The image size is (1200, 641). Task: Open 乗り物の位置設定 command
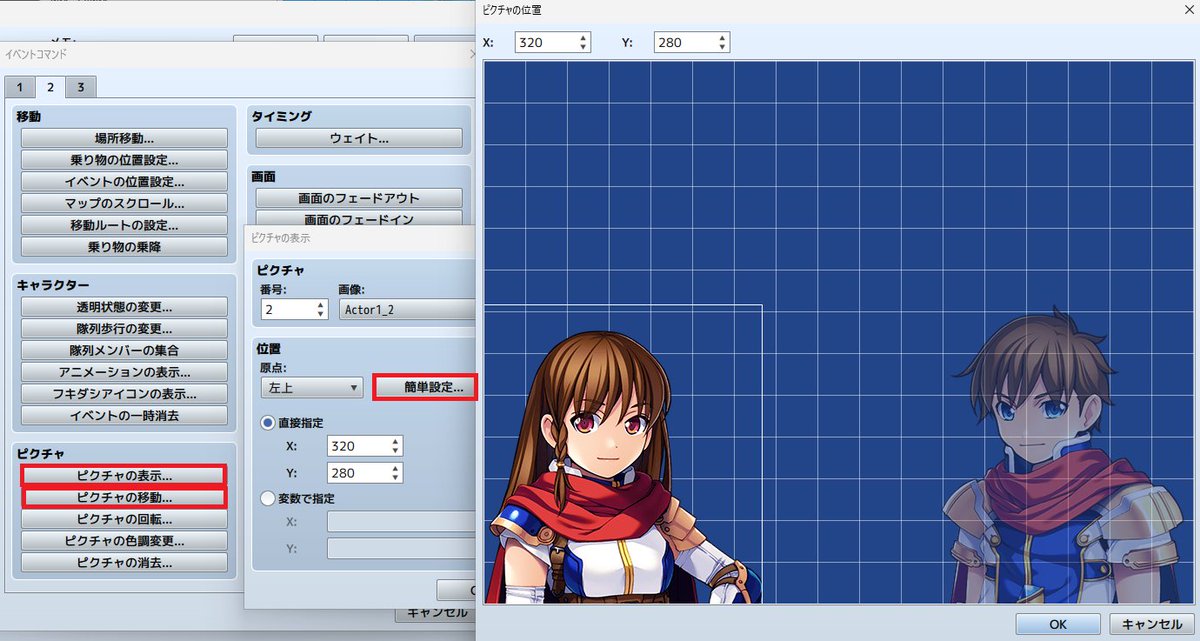pyautogui.click(x=124, y=160)
